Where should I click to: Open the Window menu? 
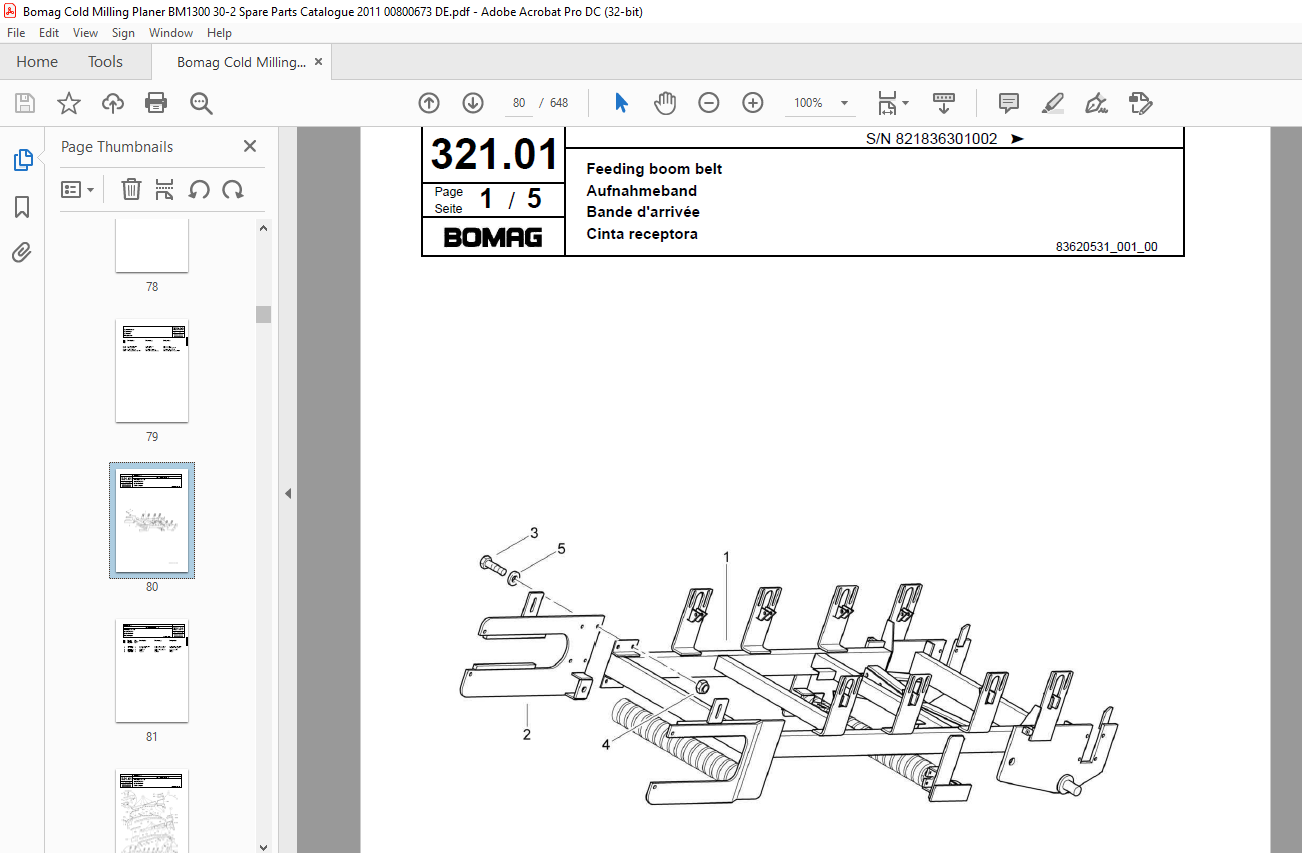tap(171, 33)
